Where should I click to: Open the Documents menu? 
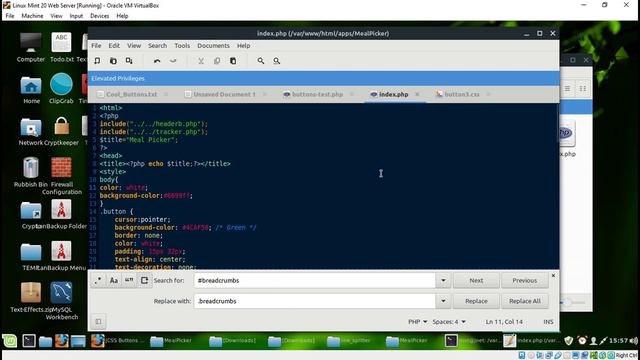(x=213, y=45)
